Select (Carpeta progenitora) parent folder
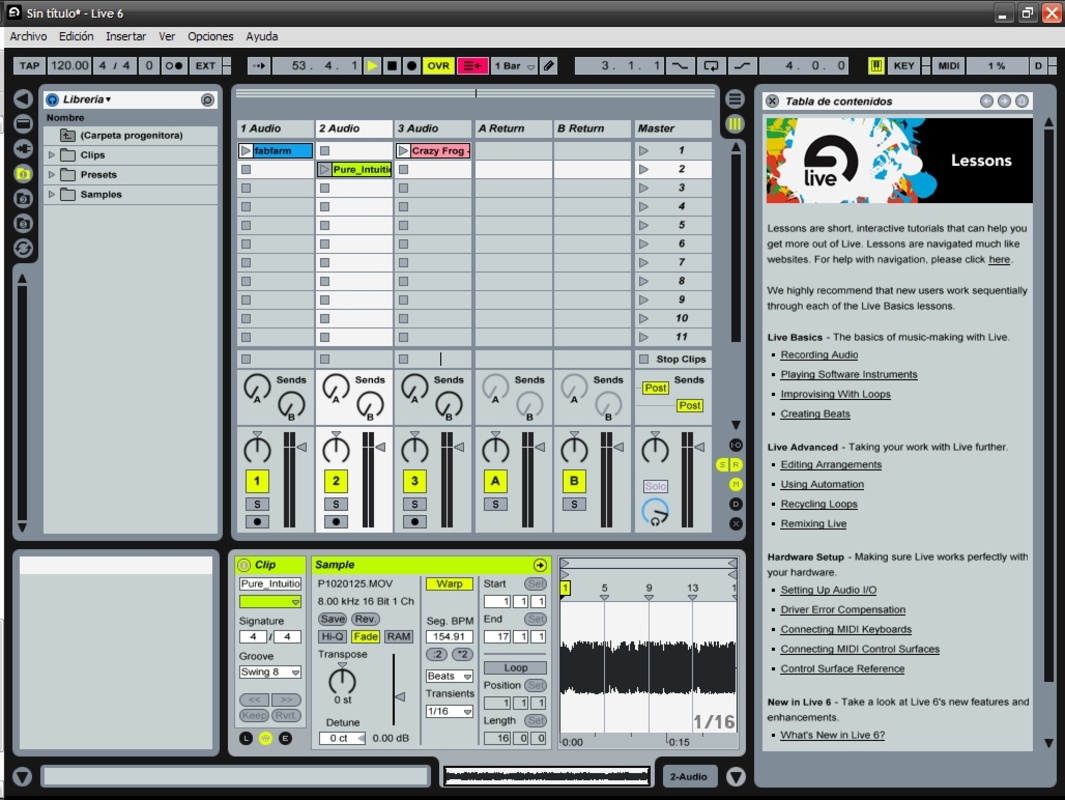Screen dimensions: 1065x800 point(130,135)
